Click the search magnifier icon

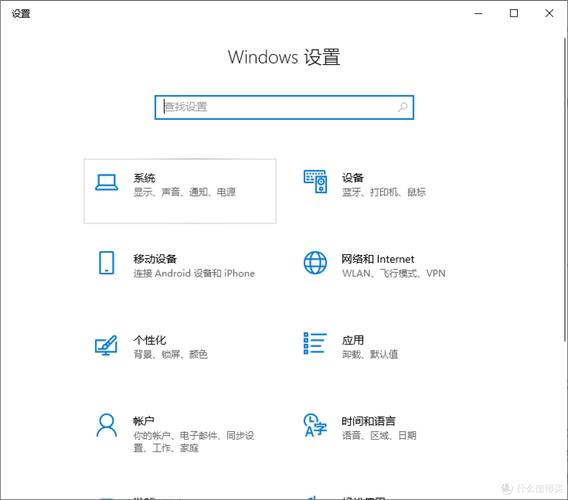pos(403,107)
